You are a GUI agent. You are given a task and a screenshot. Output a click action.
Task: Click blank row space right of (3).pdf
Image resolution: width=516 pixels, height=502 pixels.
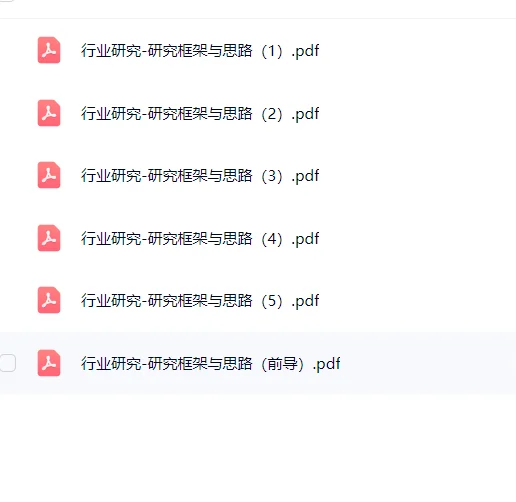(x=417, y=176)
